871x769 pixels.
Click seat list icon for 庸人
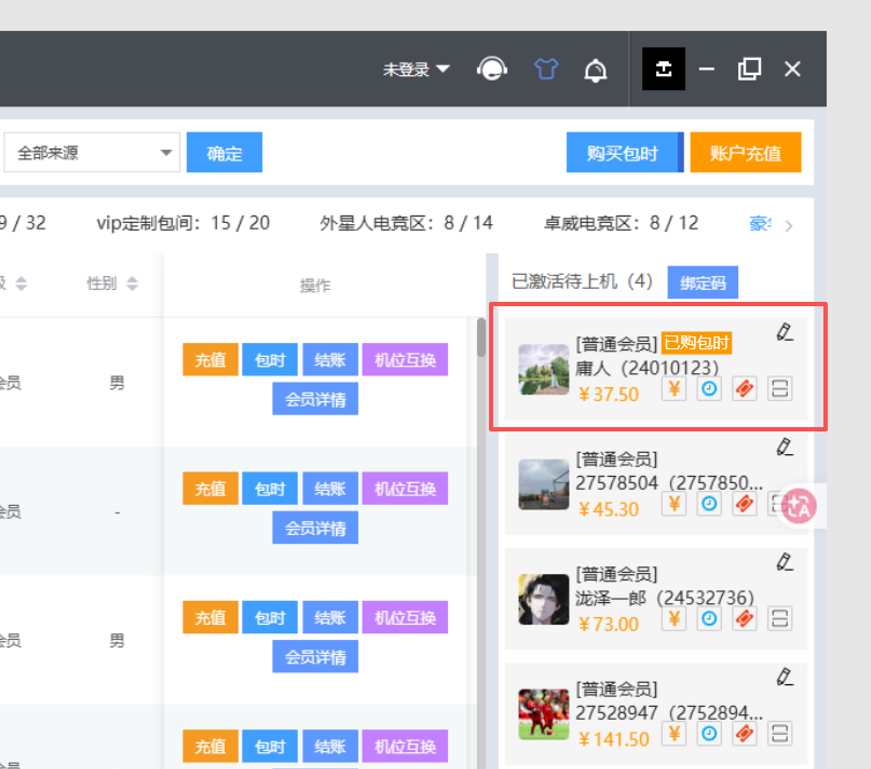(x=779, y=389)
